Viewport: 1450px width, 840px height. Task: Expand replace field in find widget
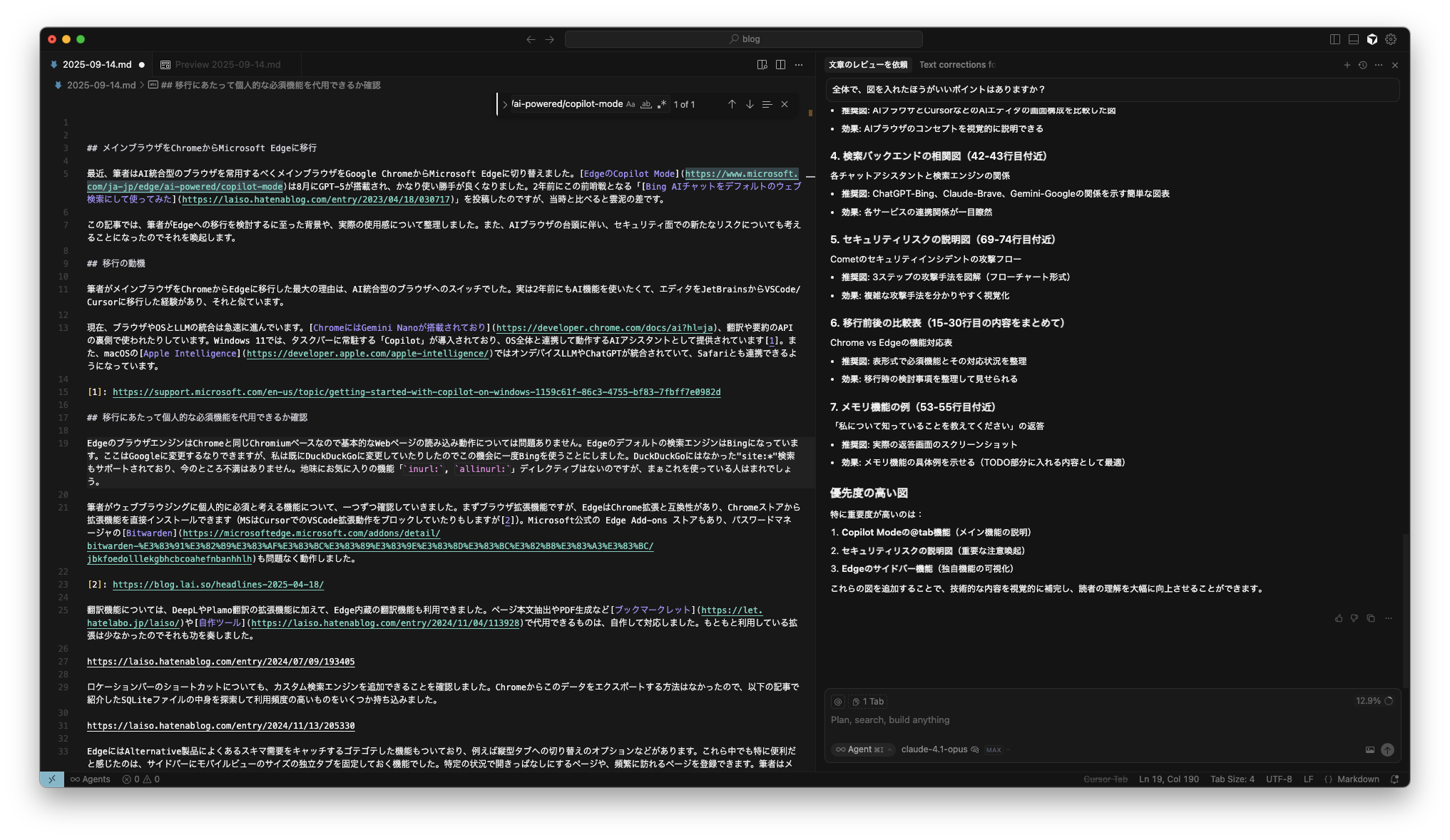tap(505, 104)
